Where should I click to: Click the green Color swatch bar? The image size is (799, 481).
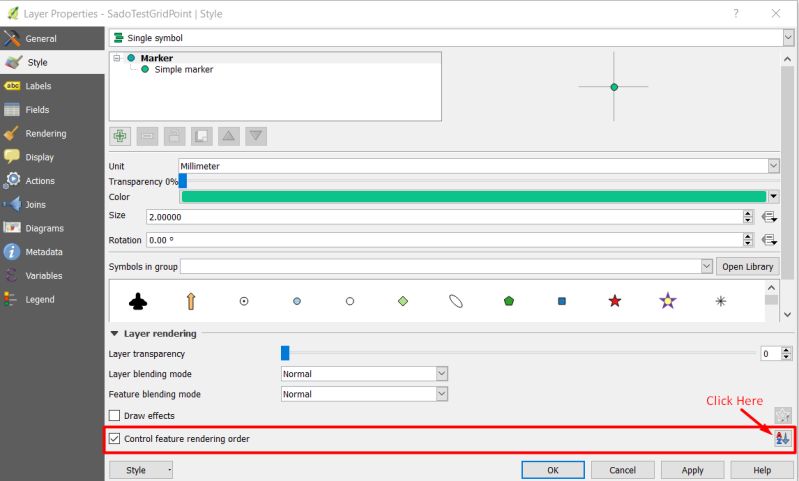473,197
